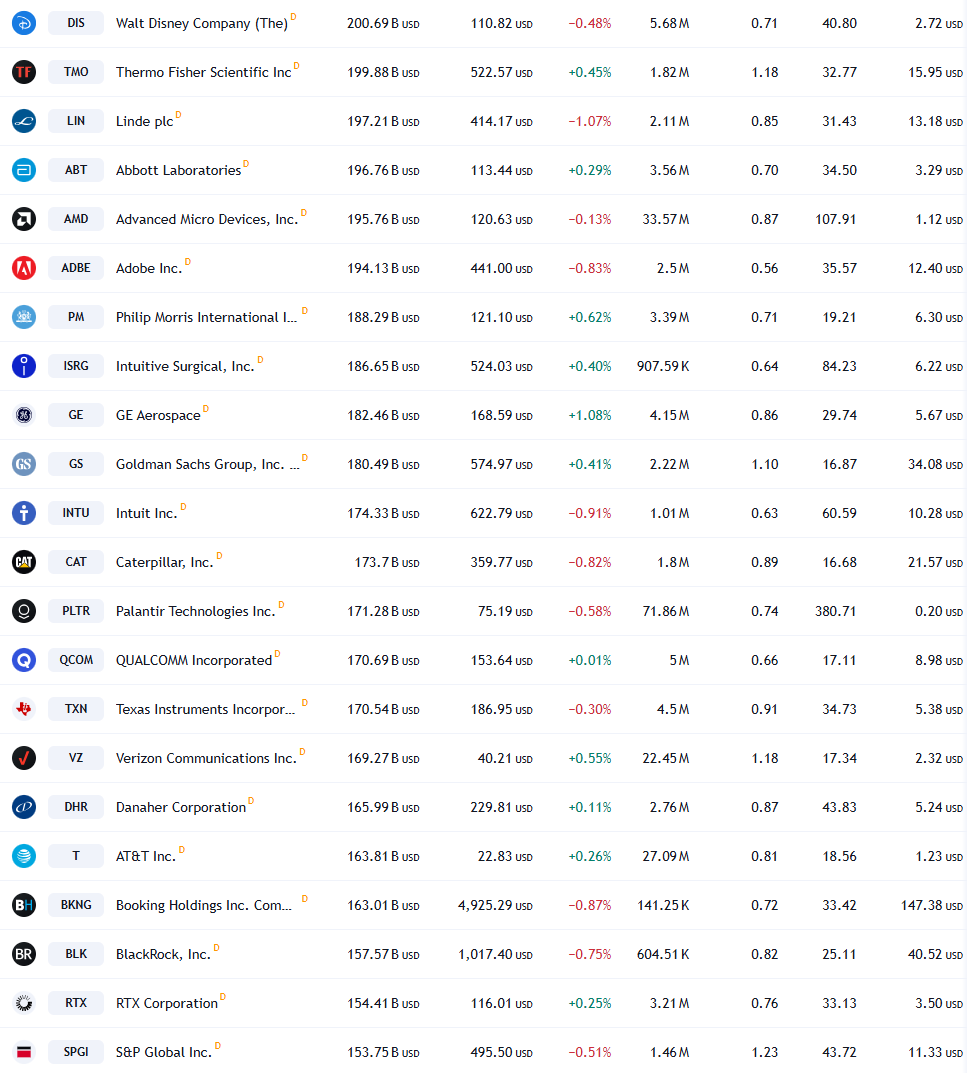The width and height of the screenshot is (967, 1073).
Task: Click the Danaher logo icon
Action: coord(24,807)
